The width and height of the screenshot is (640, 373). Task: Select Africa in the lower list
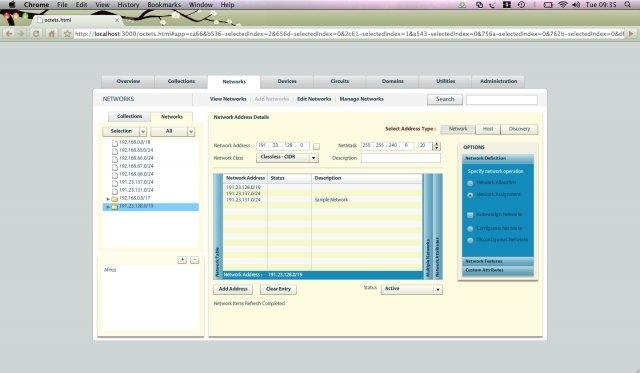pos(110,270)
